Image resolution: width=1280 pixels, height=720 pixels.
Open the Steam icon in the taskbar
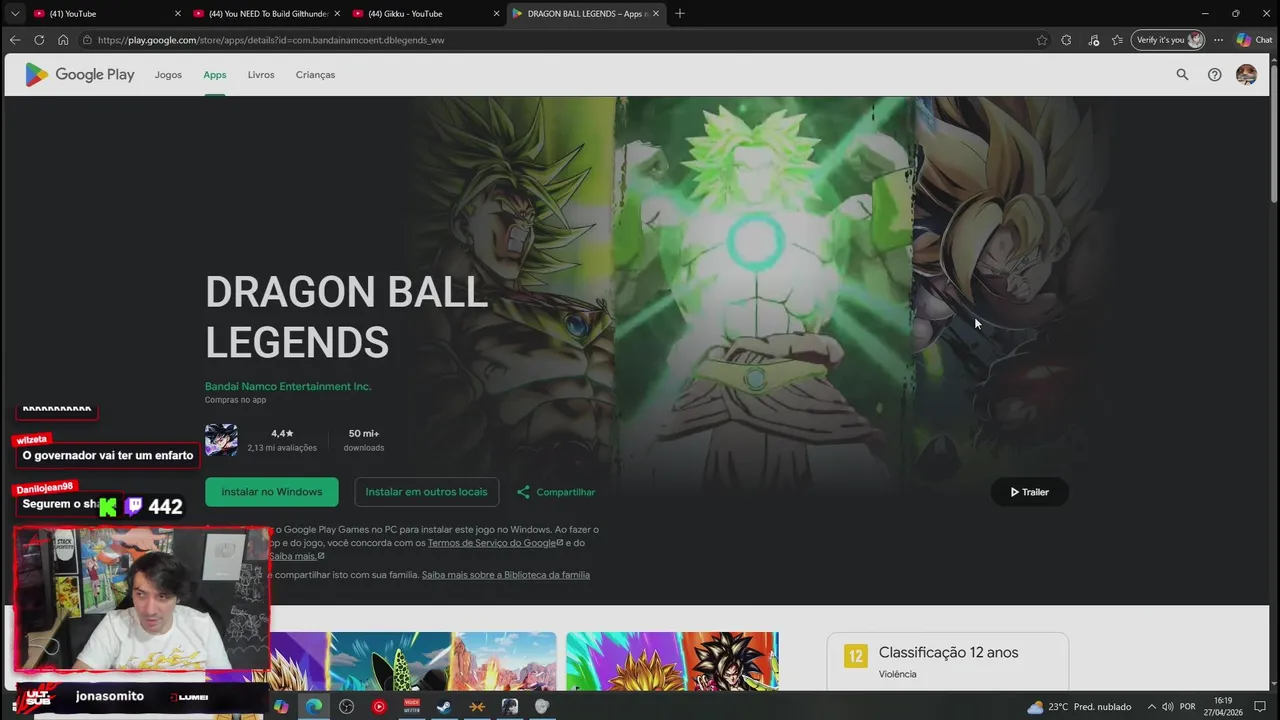click(x=443, y=706)
